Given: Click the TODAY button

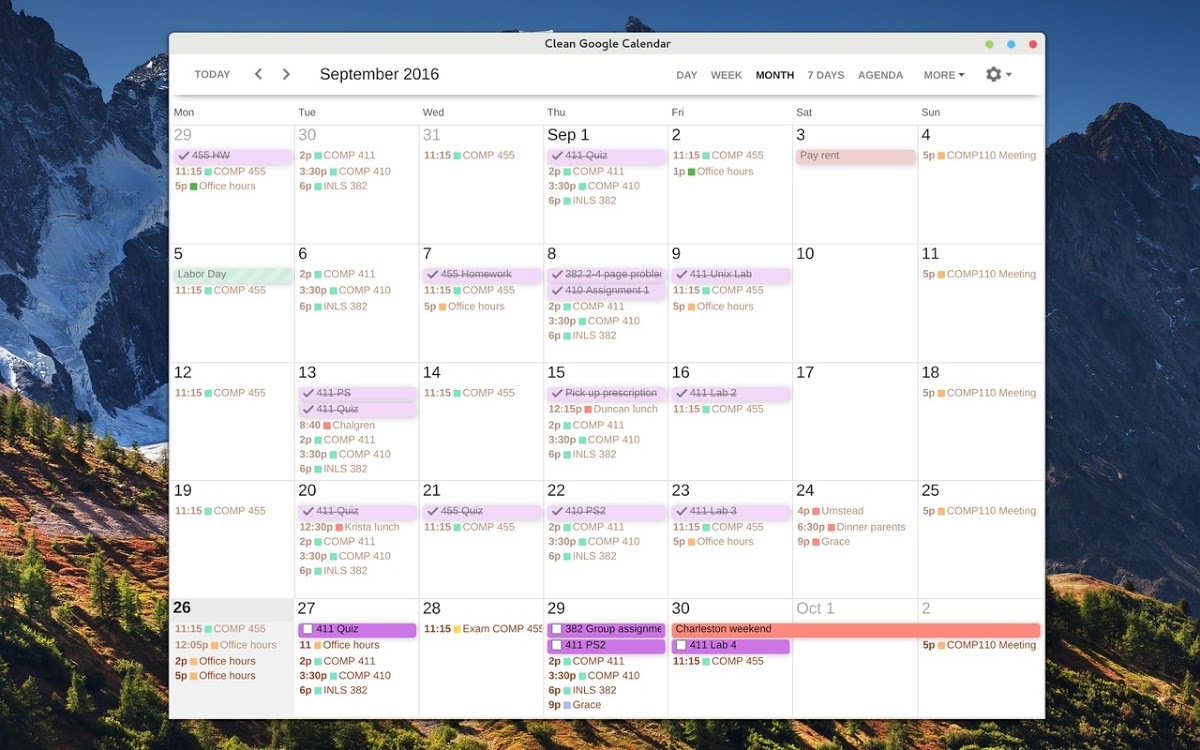Looking at the screenshot, I should tap(212, 74).
